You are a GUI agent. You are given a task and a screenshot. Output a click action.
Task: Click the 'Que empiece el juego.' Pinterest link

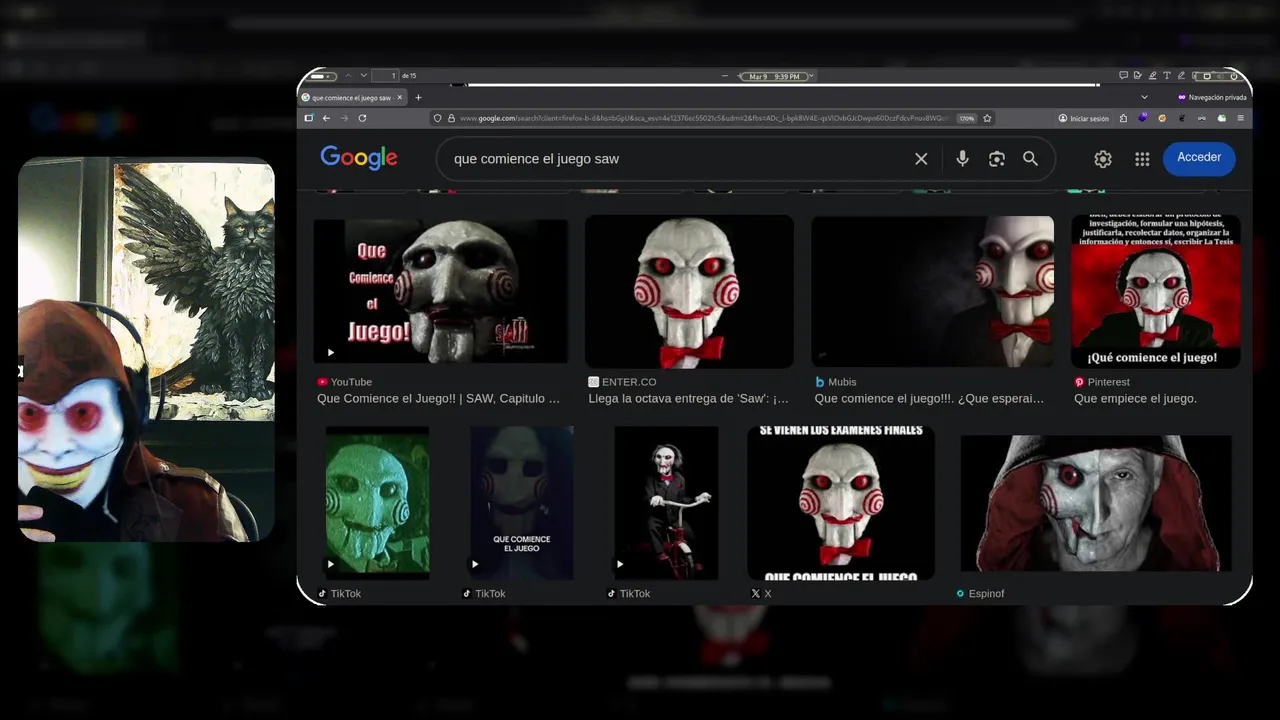click(1135, 398)
